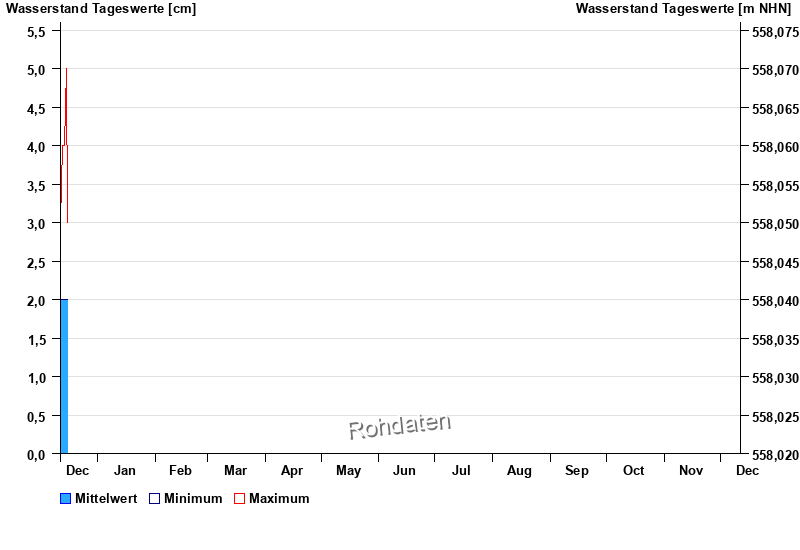Click the red maximum line on the chart
The width and height of the screenshot is (800, 550).
(66, 100)
